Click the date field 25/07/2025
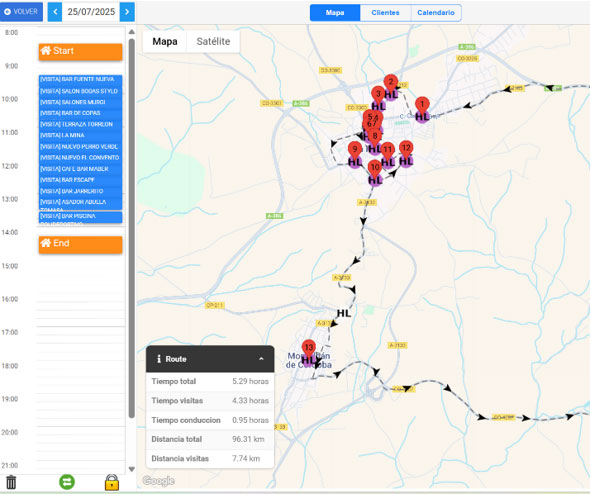590x494 pixels. 91,12
